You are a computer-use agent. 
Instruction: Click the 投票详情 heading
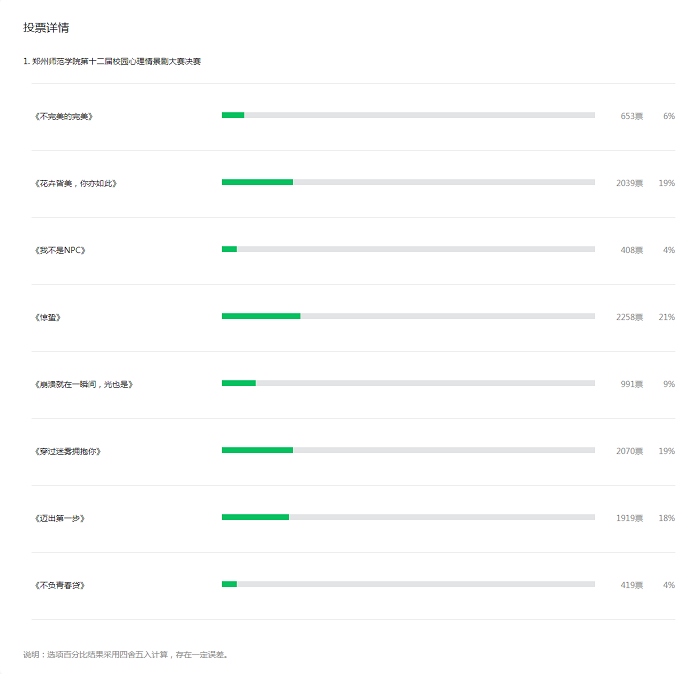tap(46, 28)
